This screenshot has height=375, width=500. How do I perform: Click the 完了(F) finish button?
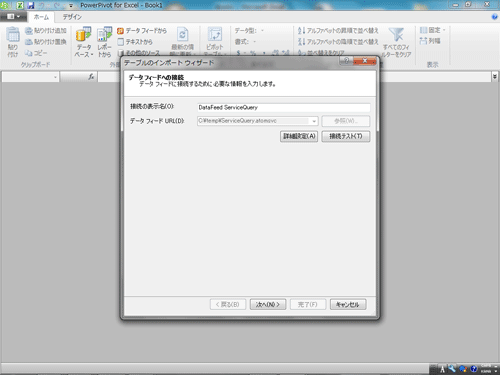click(x=308, y=304)
